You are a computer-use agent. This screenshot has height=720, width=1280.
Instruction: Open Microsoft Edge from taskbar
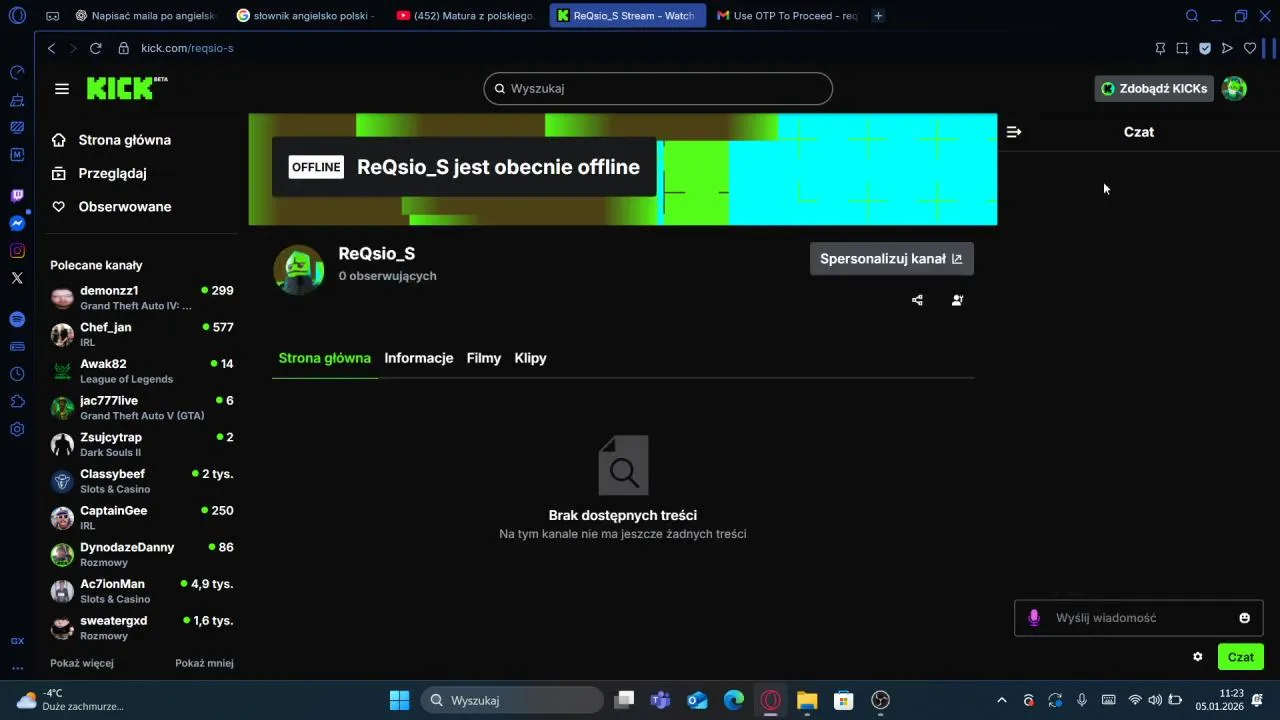point(734,700)
